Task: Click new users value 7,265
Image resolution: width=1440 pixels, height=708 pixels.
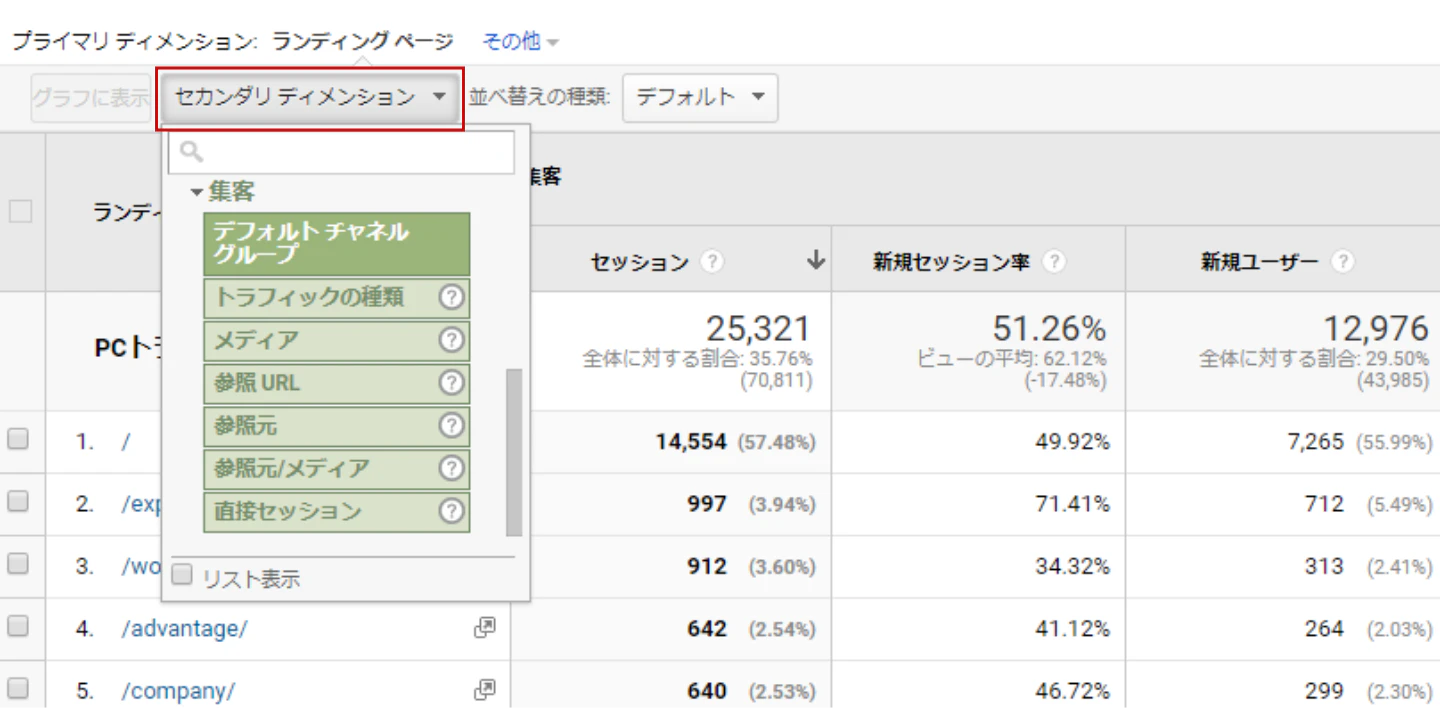Action: coord(1315,441)
